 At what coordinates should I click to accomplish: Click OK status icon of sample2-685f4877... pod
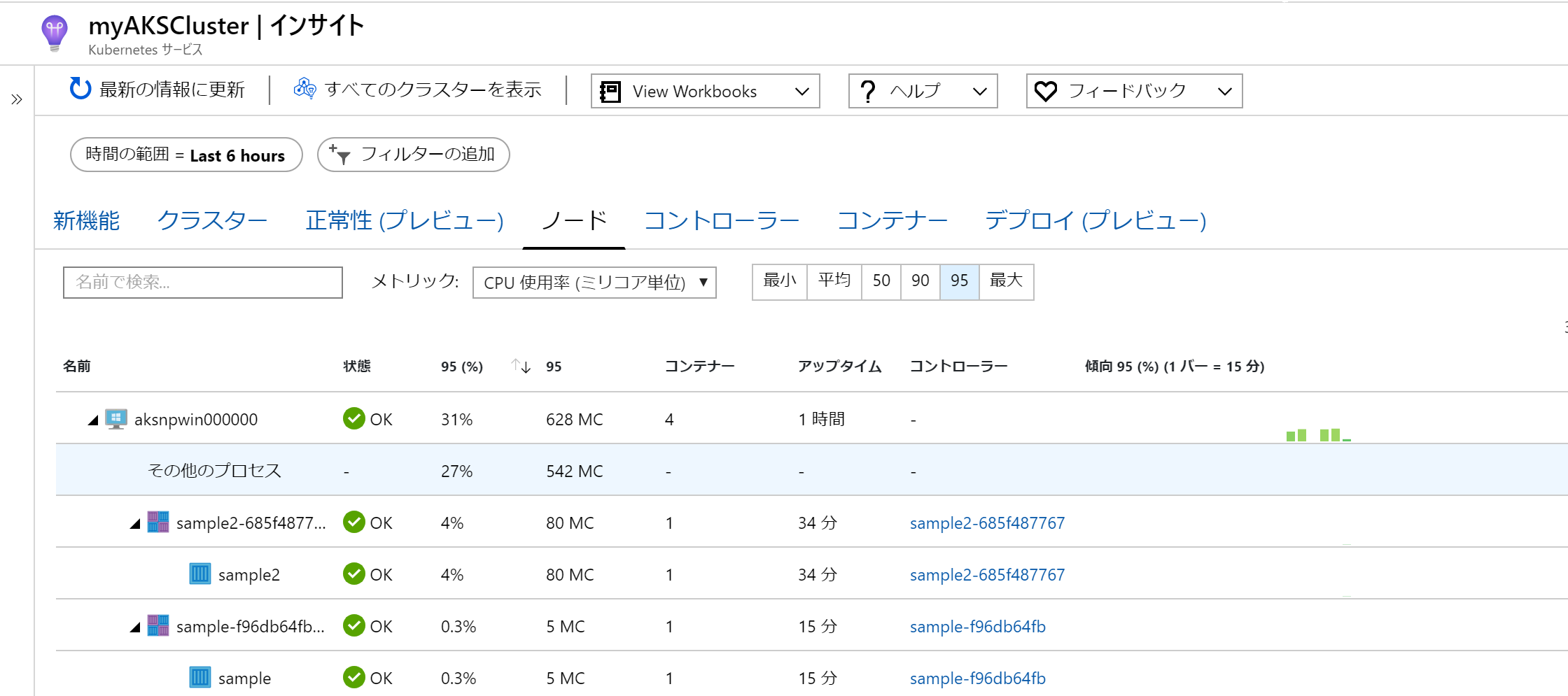(x=354, y=522)
